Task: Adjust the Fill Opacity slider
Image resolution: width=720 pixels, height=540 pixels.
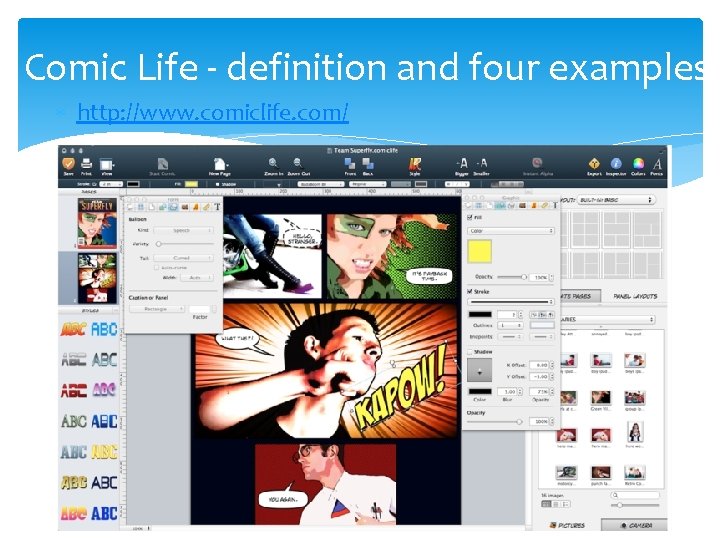Action: [512, 277]
